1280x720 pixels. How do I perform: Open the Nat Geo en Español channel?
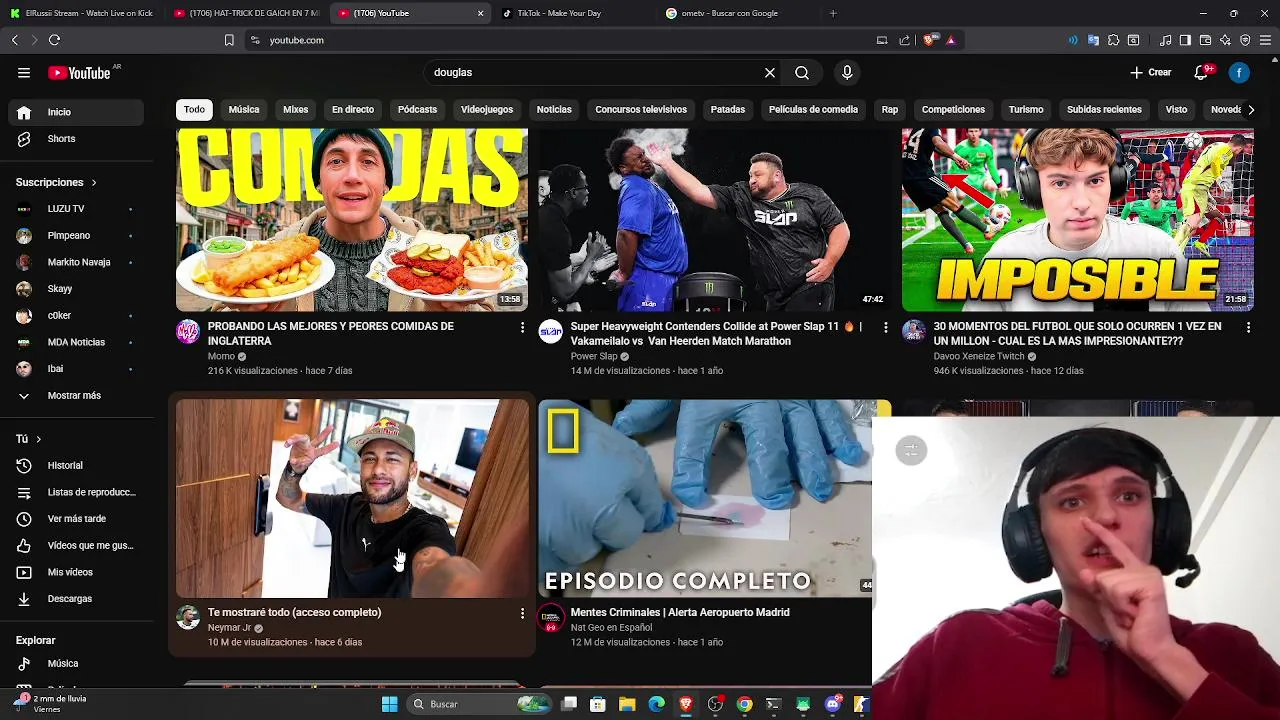tap(611, 627)
